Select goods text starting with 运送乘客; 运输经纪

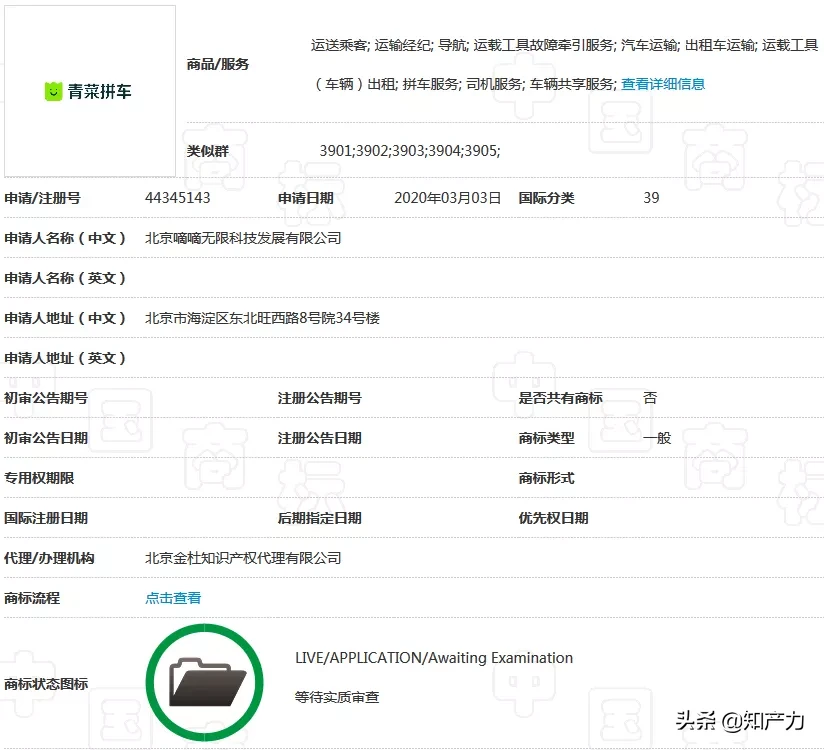tap(564, 45)
